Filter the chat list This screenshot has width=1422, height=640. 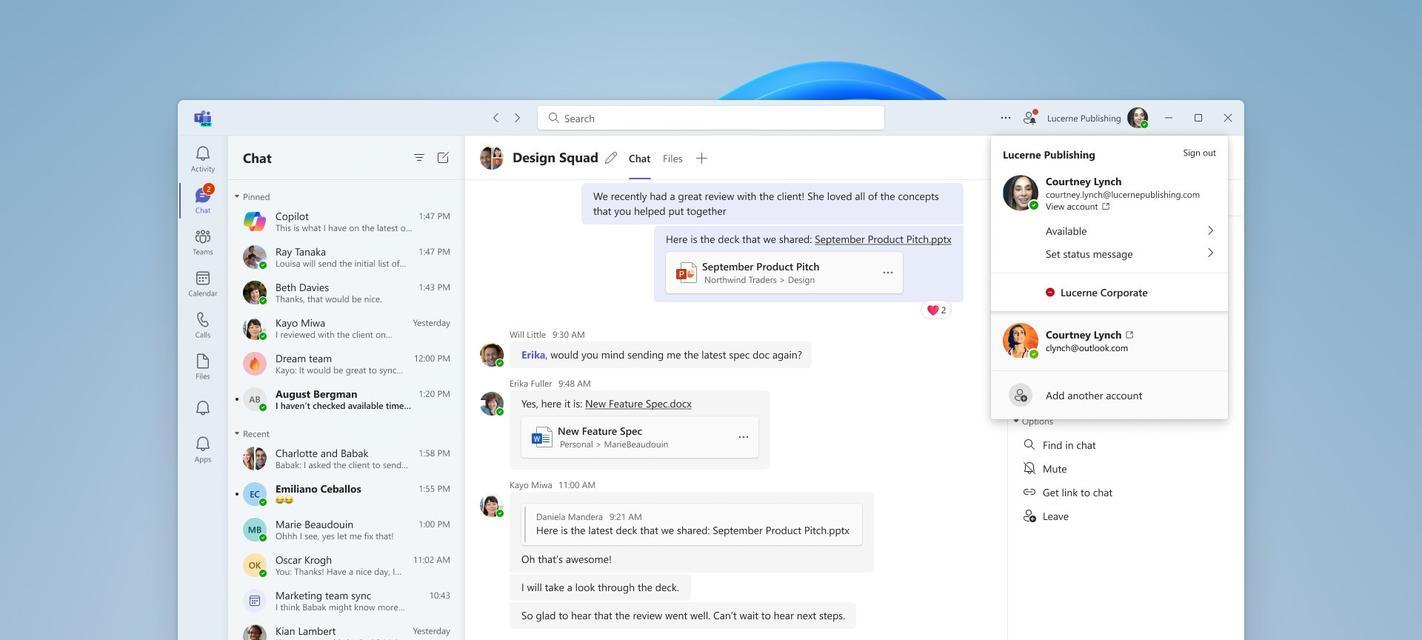(419, 158)
